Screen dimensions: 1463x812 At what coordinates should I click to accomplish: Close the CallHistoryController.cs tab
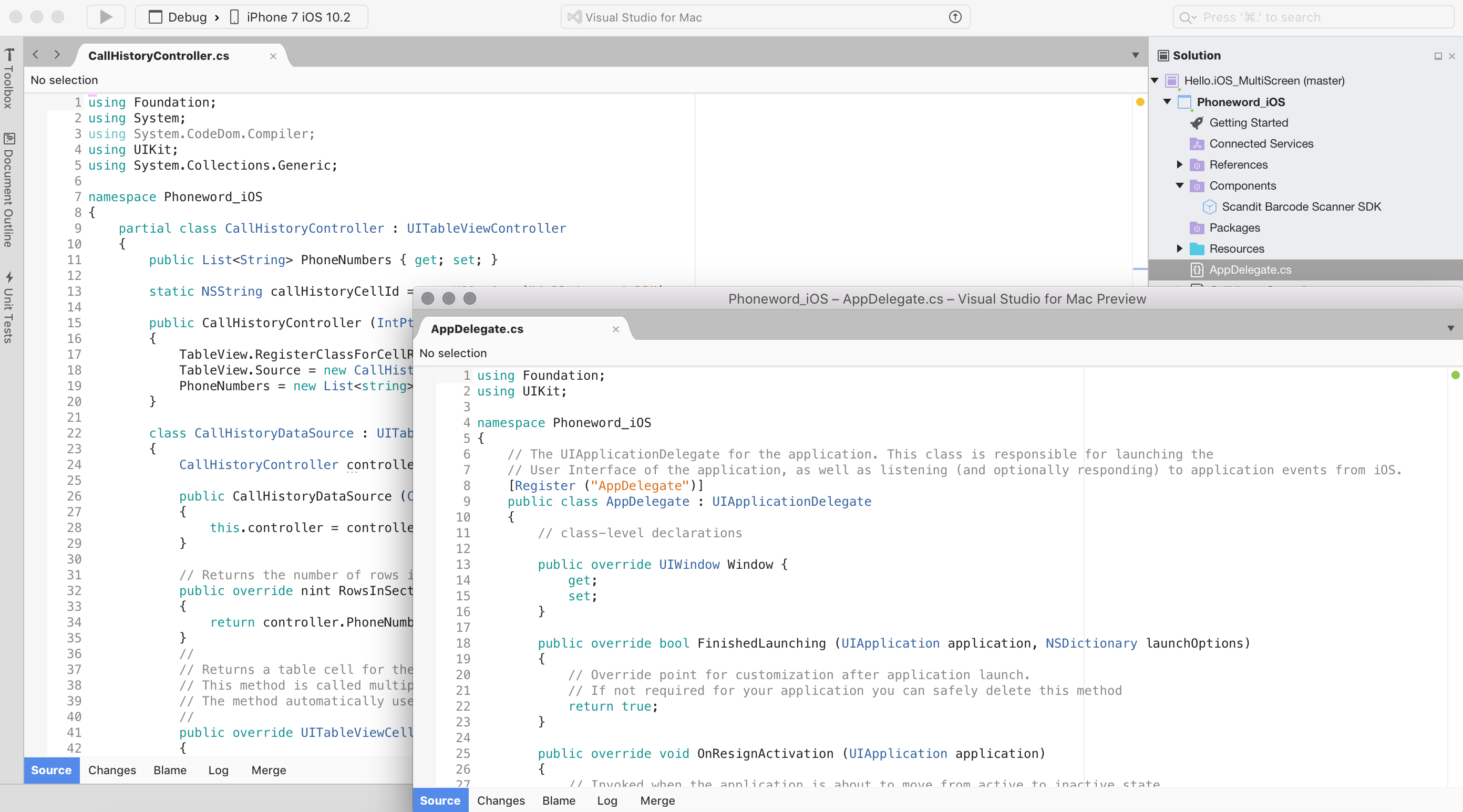click(273, 56)
